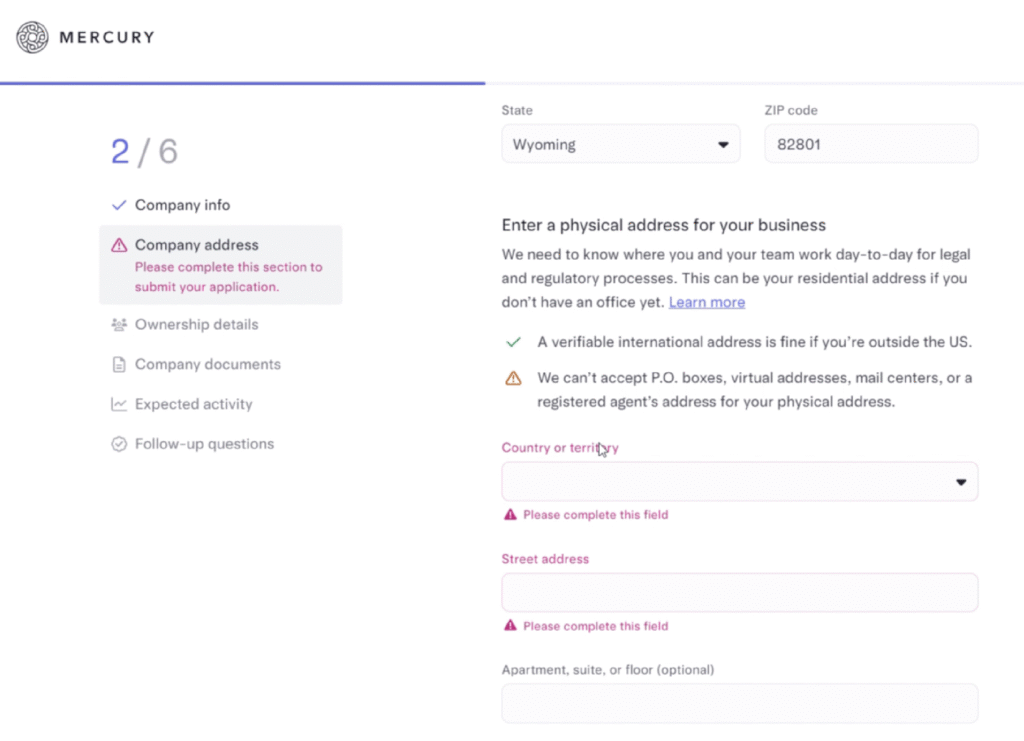Click the Expected activity chart icon
The image size is (1024, 741).
point(119,405)
